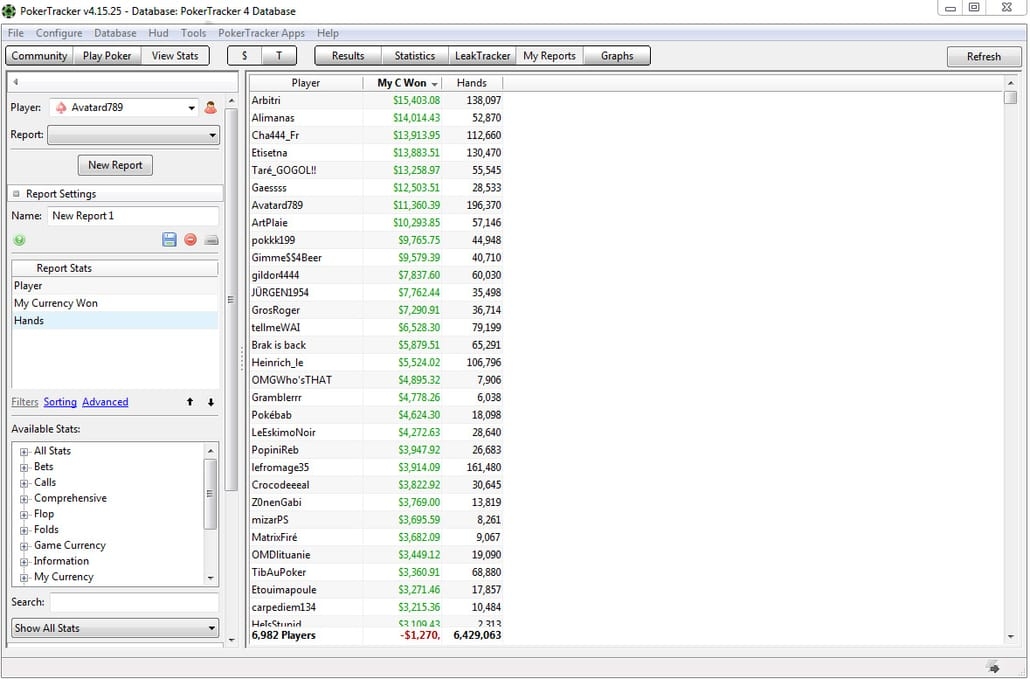Click the PokerTracker chip icon in title bar
The image size is (1030, 679).
click(9, 11)
